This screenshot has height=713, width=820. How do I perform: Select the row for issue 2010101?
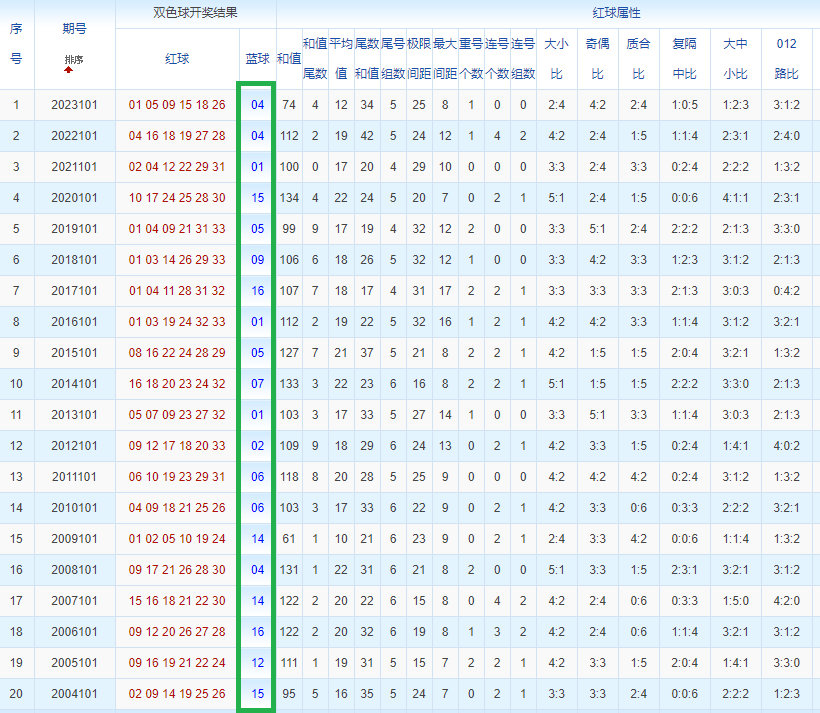(410, 508)
